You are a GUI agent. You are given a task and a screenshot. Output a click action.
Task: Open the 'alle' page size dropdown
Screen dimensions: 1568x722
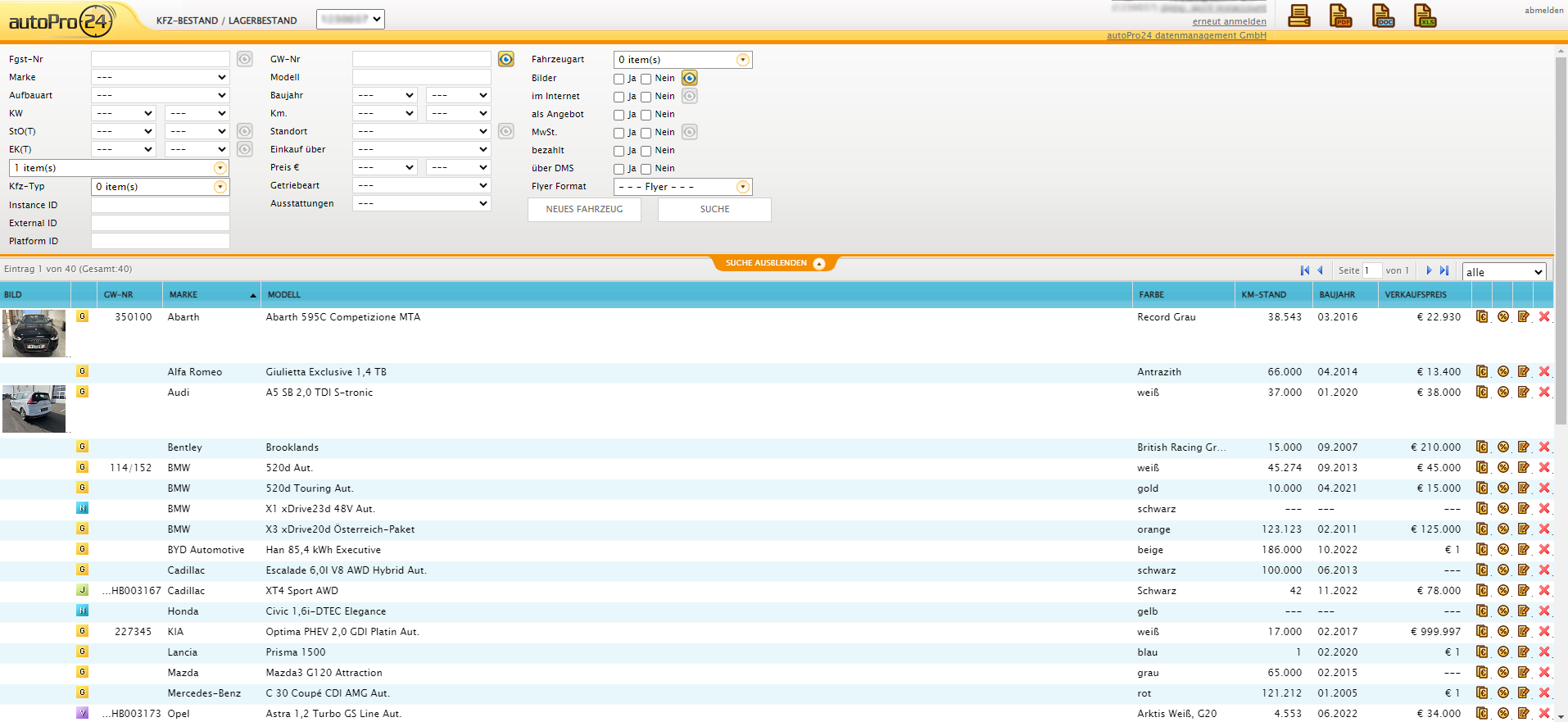1504,272
